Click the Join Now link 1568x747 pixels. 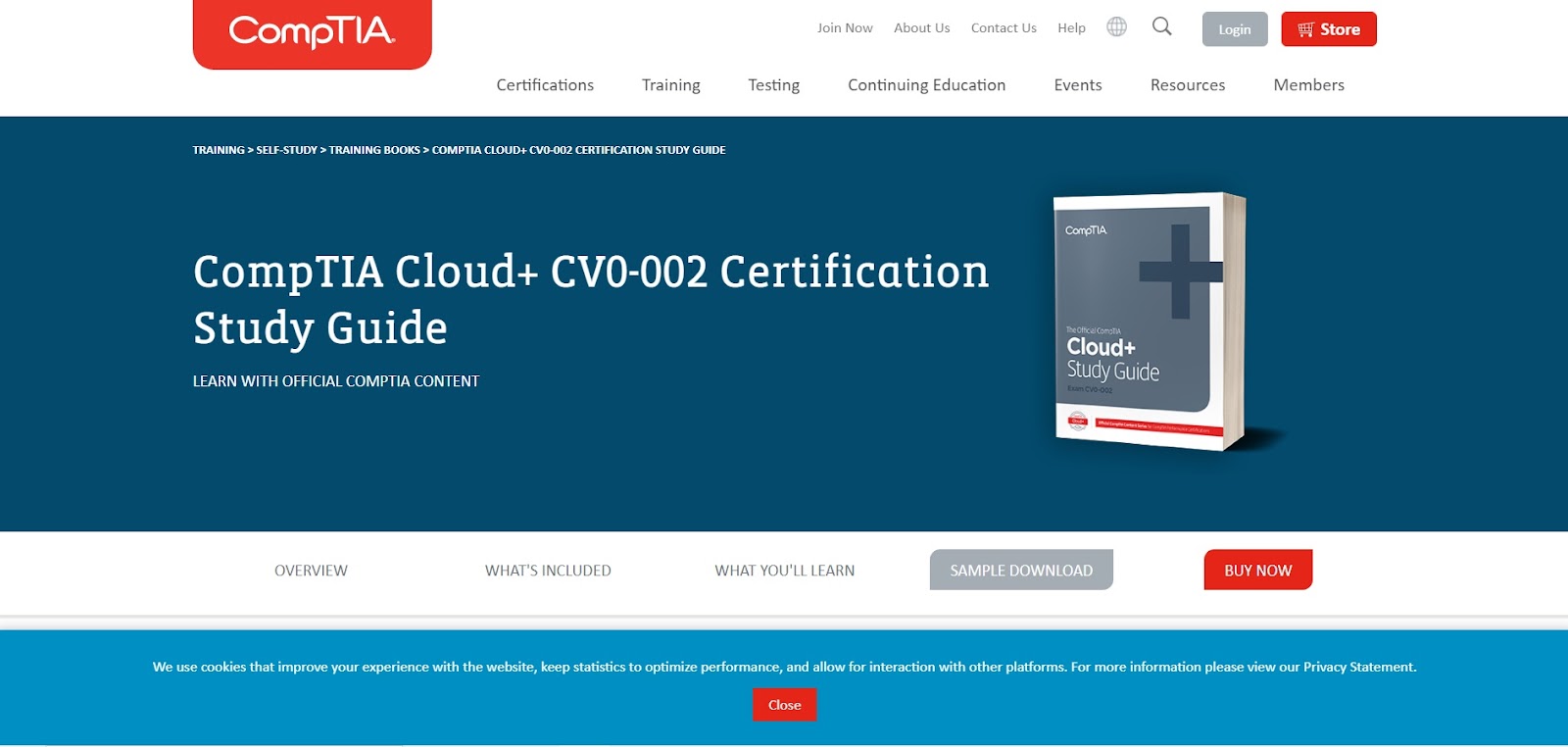[x=845, y=28]
